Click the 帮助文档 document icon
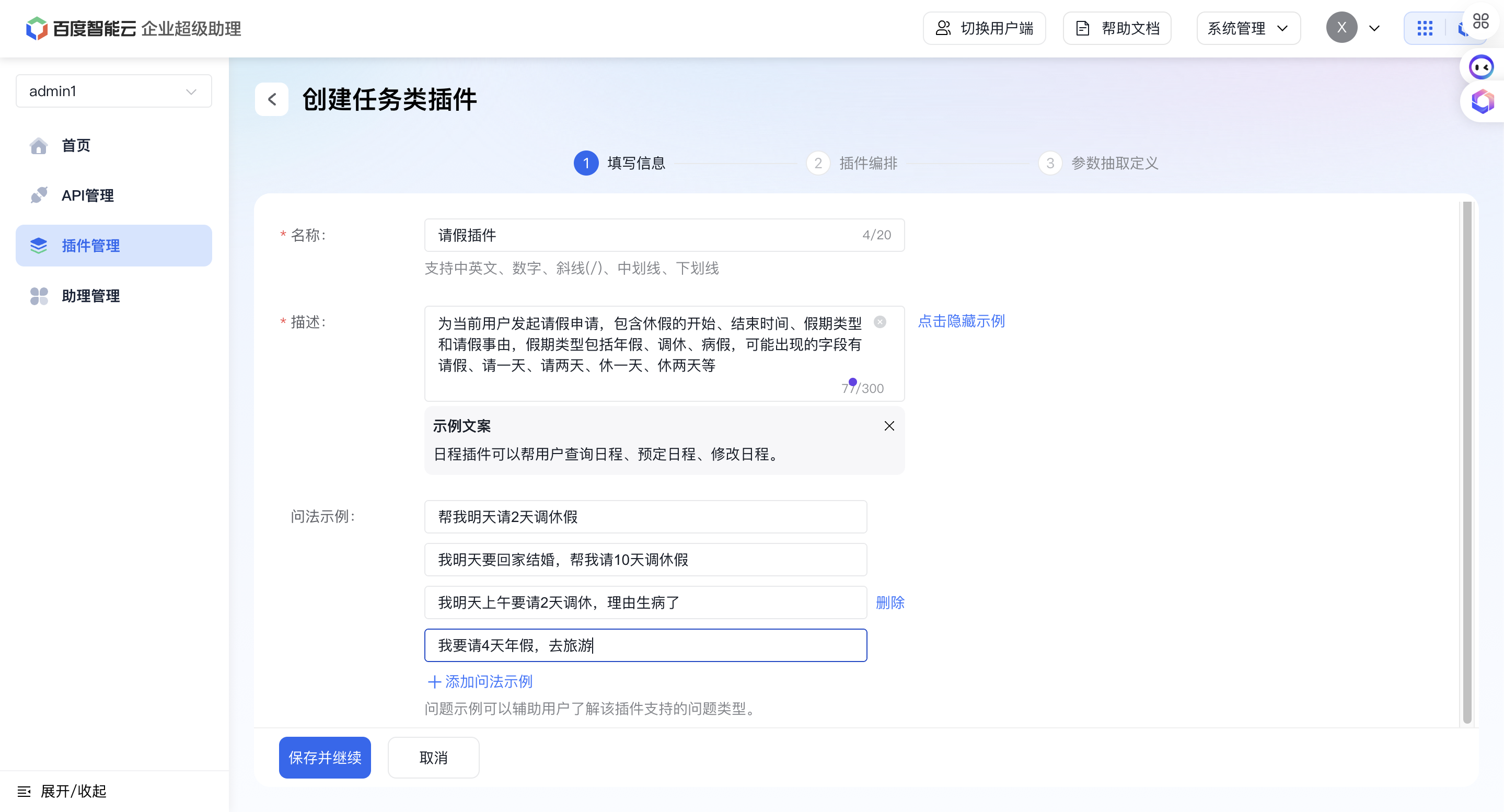The height and width of the screenshot is (812, 1504). click(1082, 28)
